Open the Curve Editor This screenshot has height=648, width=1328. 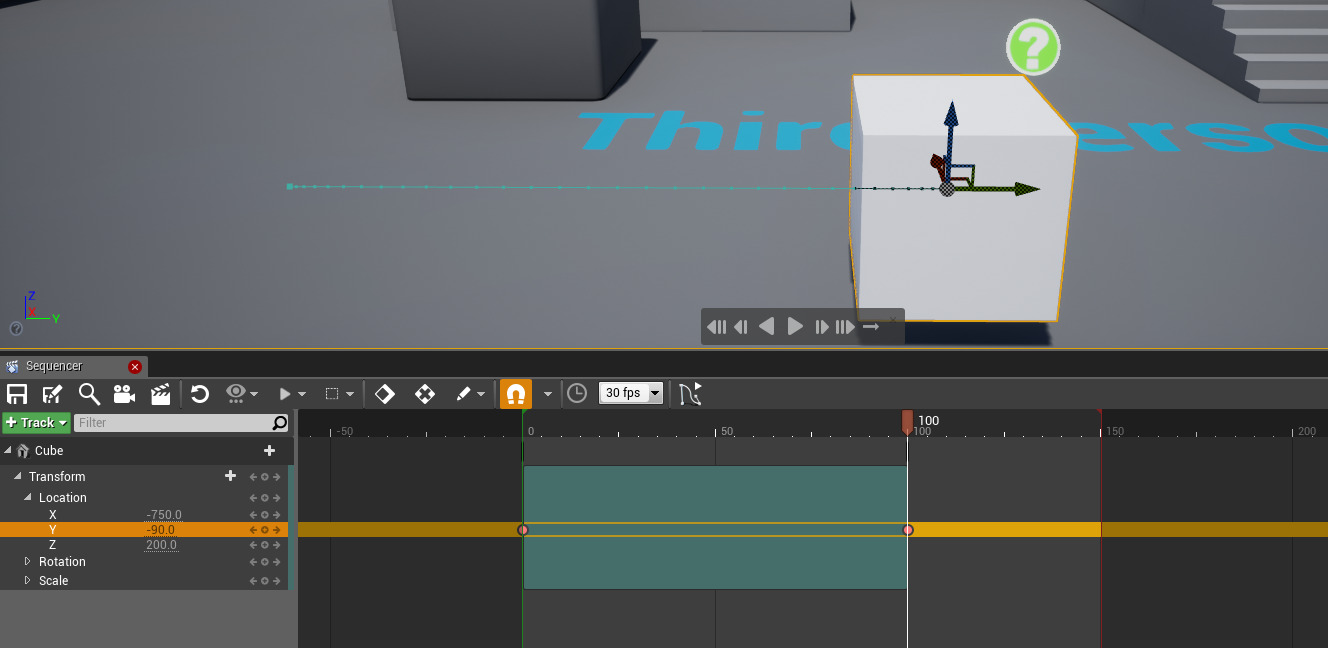[691, 393]
